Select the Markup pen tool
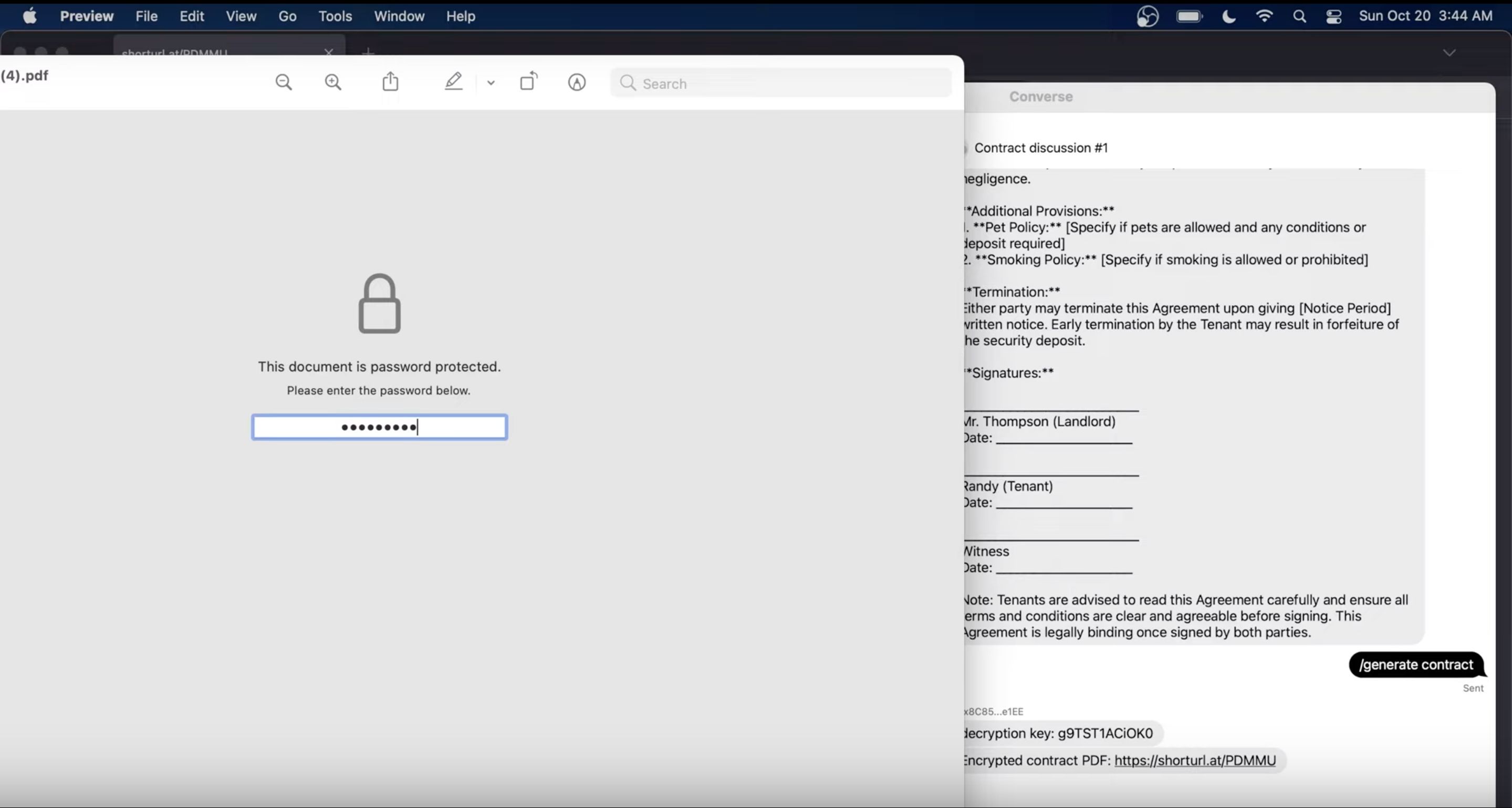 point(453,81)
